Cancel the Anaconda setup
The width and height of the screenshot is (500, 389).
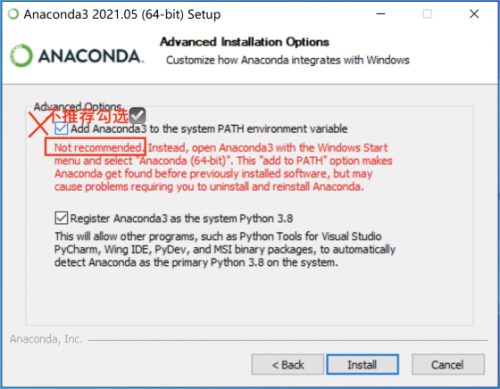click(448, 364)
